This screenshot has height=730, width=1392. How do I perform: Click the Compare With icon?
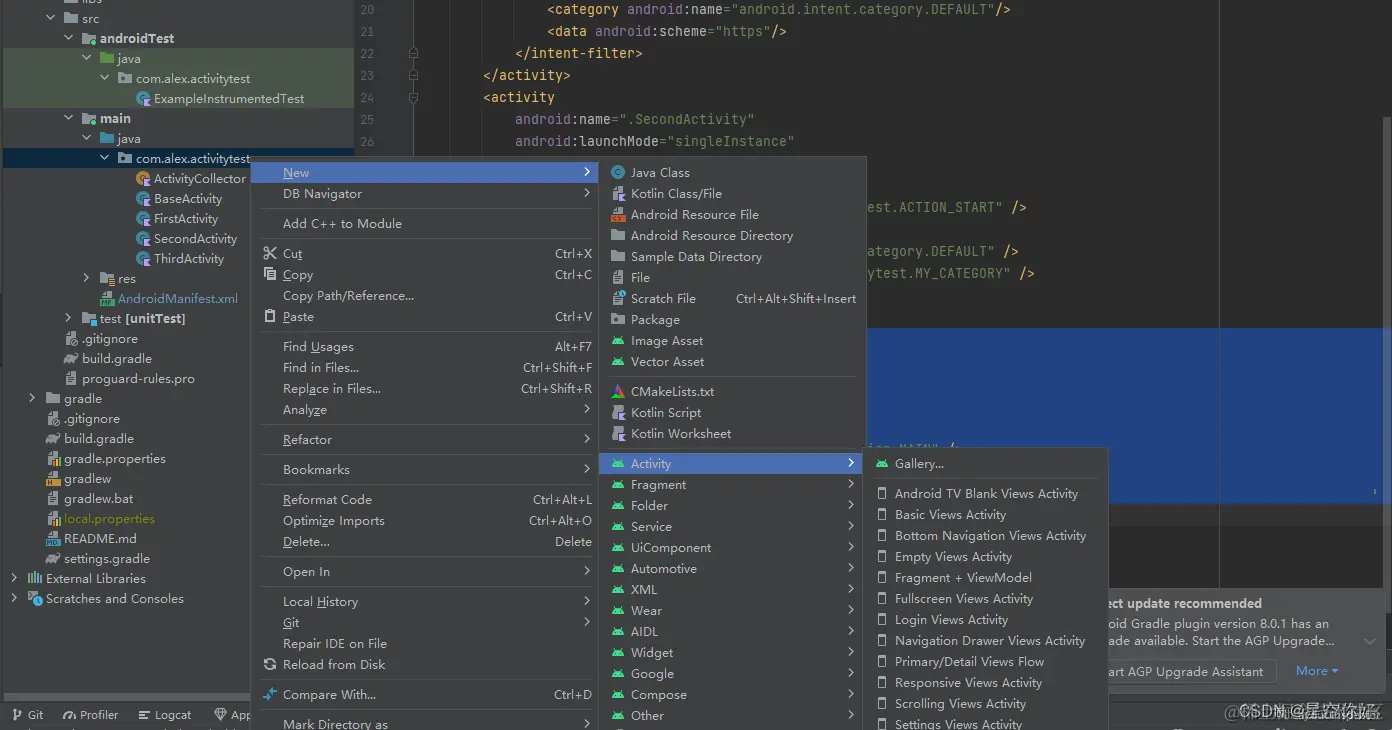(x=270, y=695)
